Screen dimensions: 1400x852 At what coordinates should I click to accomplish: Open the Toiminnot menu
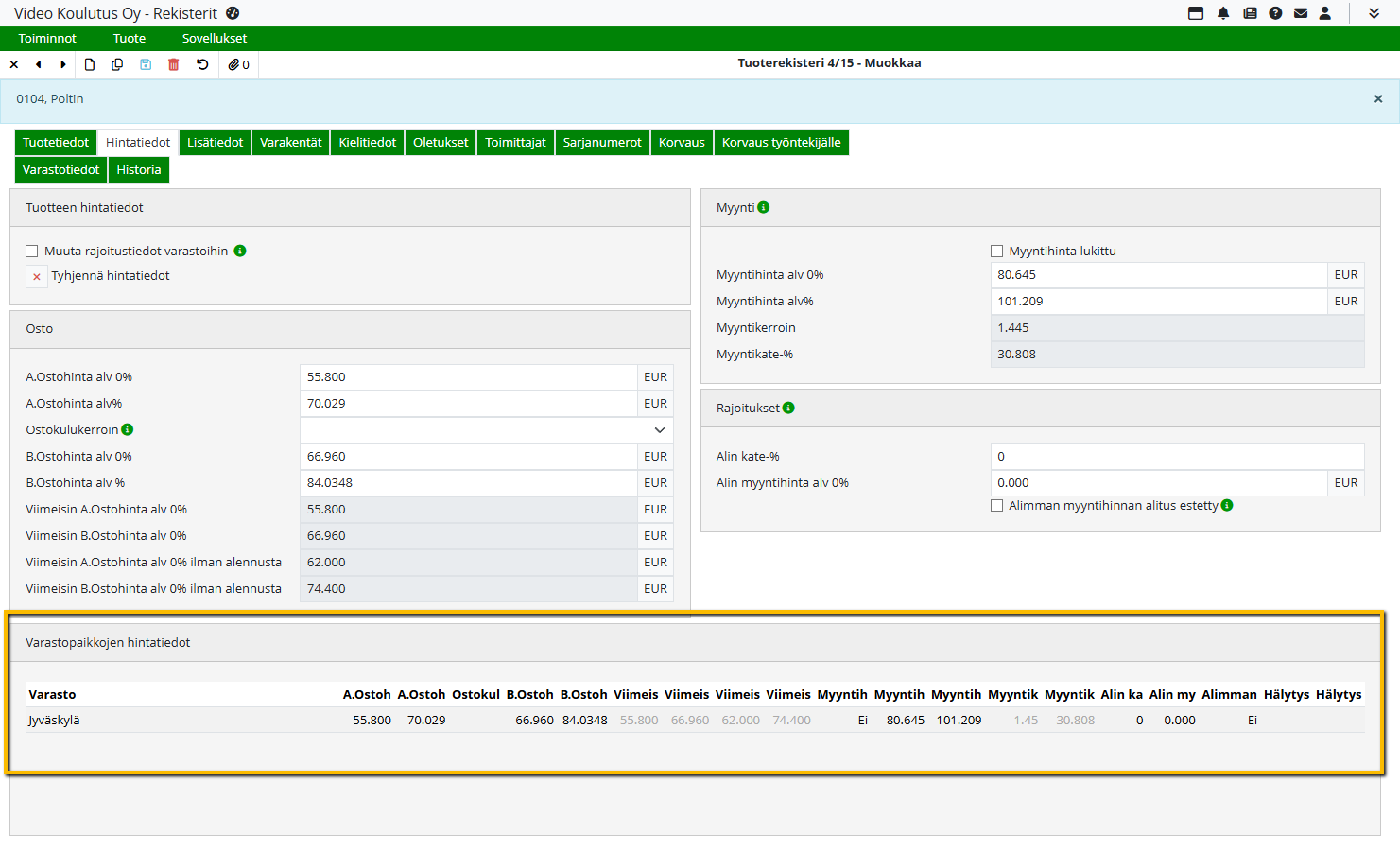(x=47, y=39)
